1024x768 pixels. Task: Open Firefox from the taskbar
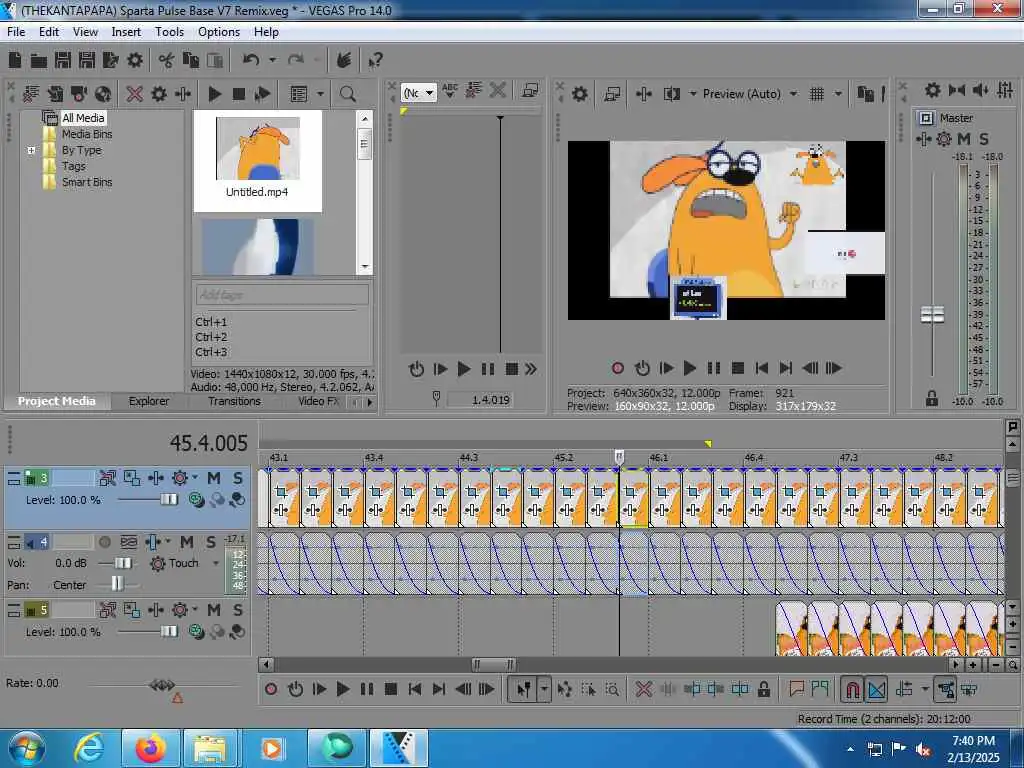tap(150, 748)
